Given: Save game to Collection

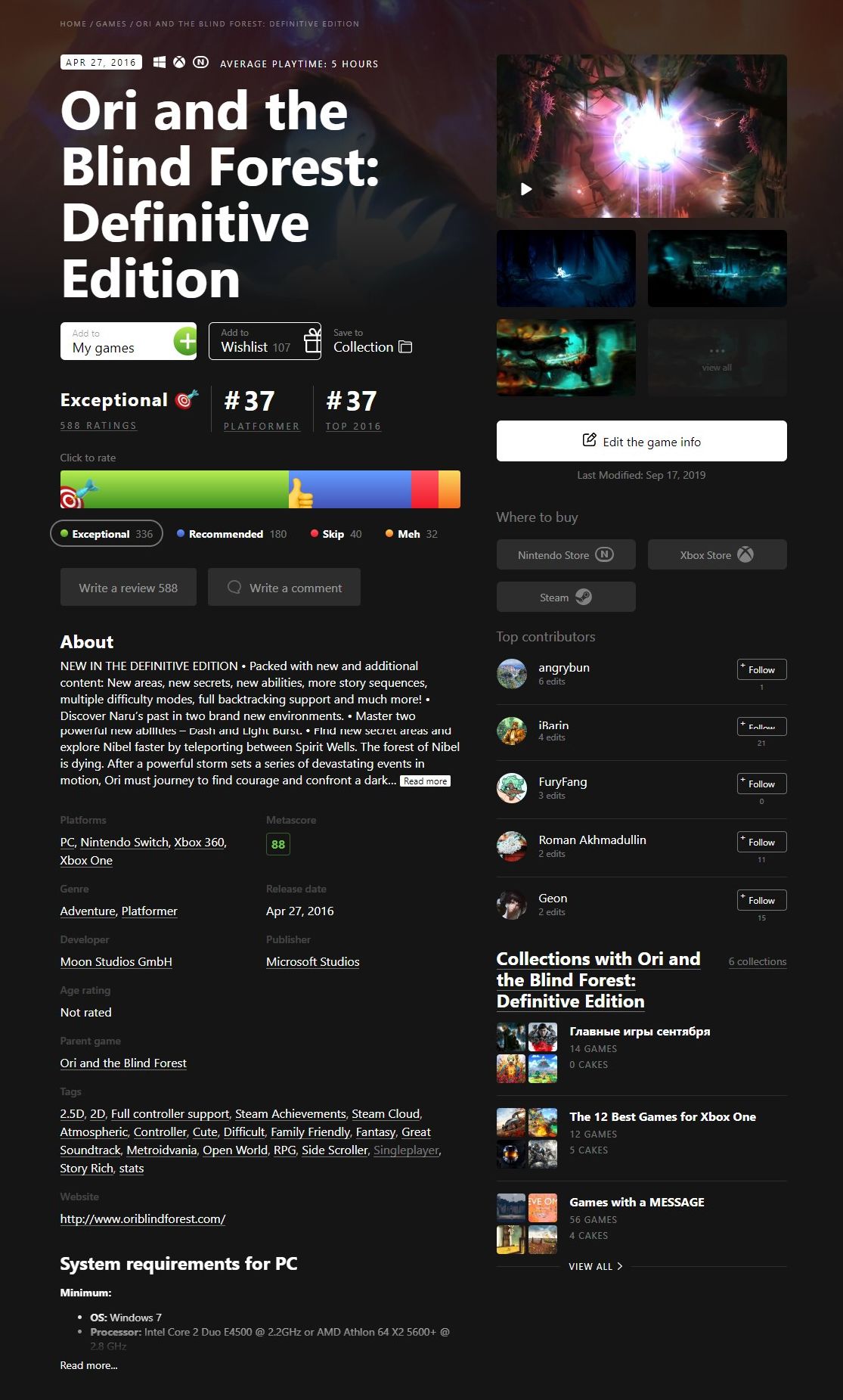Looking at the screenshot, I should click(x=372, y=341).
